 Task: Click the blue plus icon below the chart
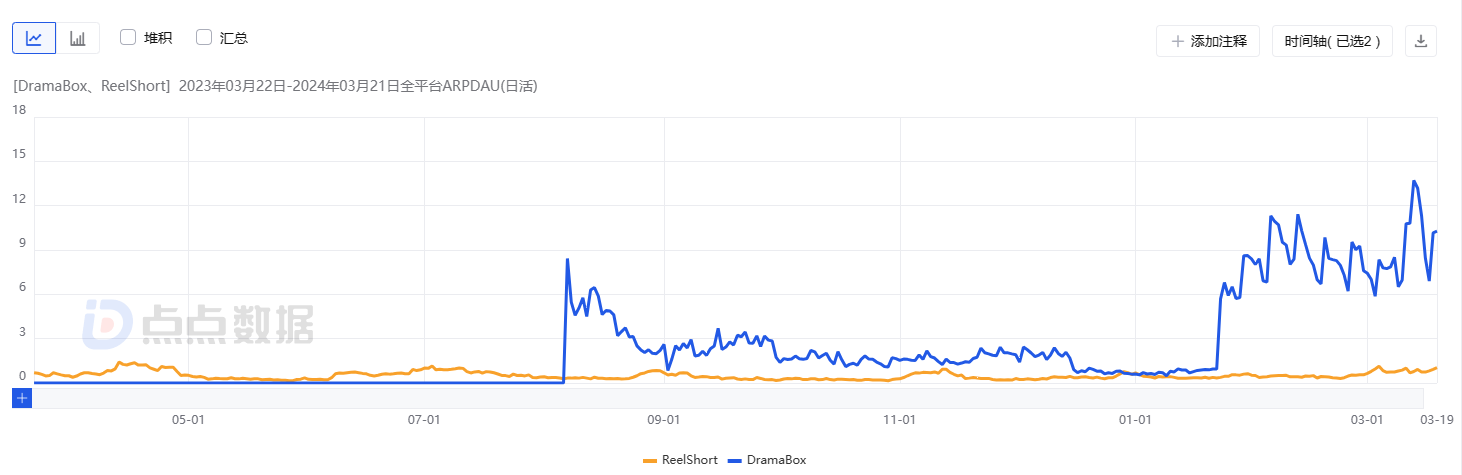tap(22, 398)
